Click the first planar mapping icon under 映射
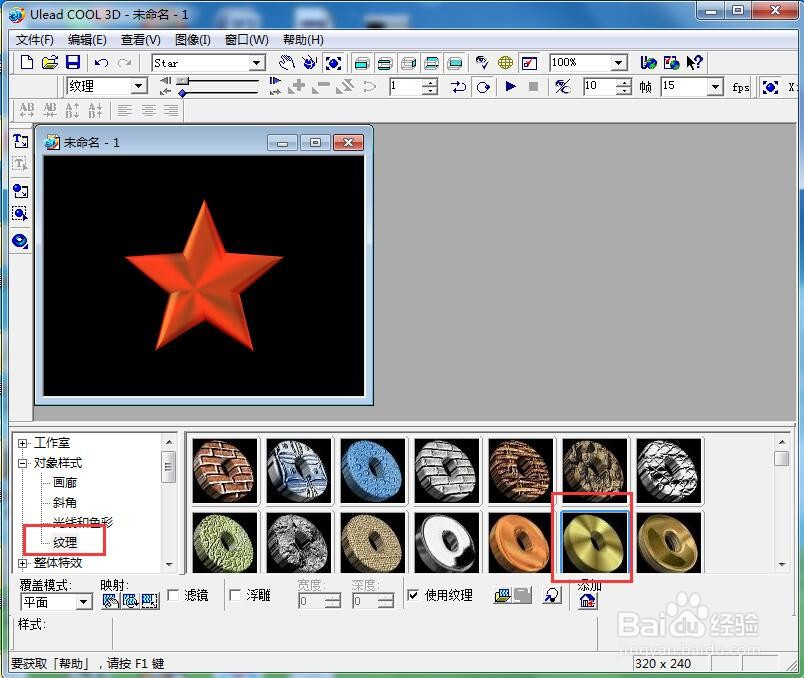 coord(111,601)
